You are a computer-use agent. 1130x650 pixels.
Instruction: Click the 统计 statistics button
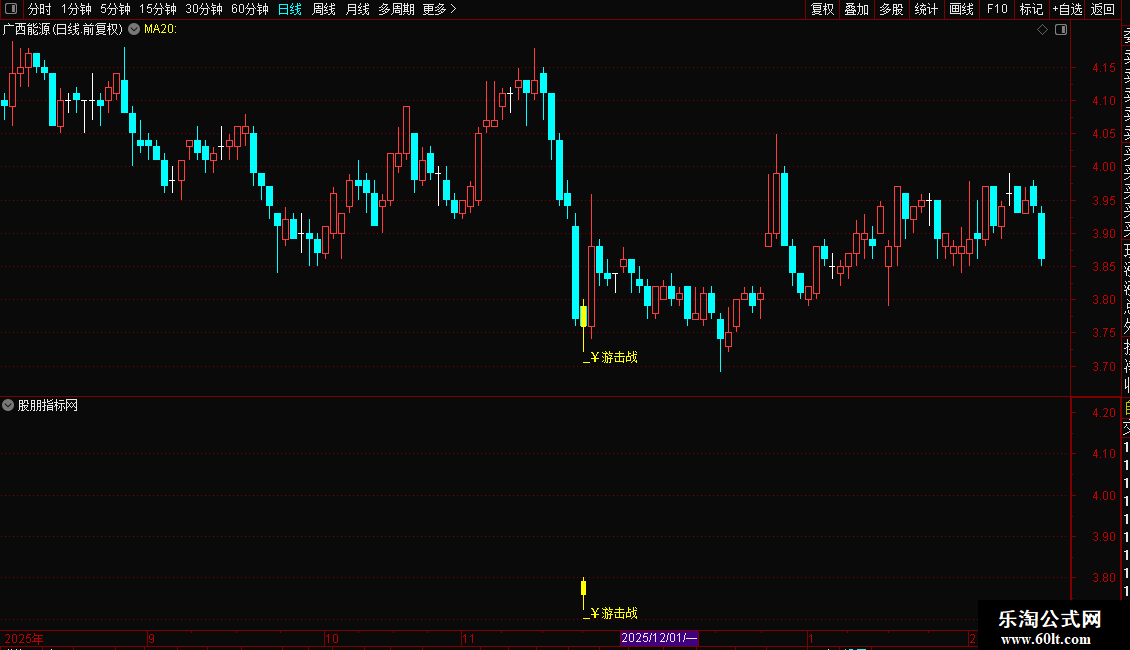tap(925, 9)
